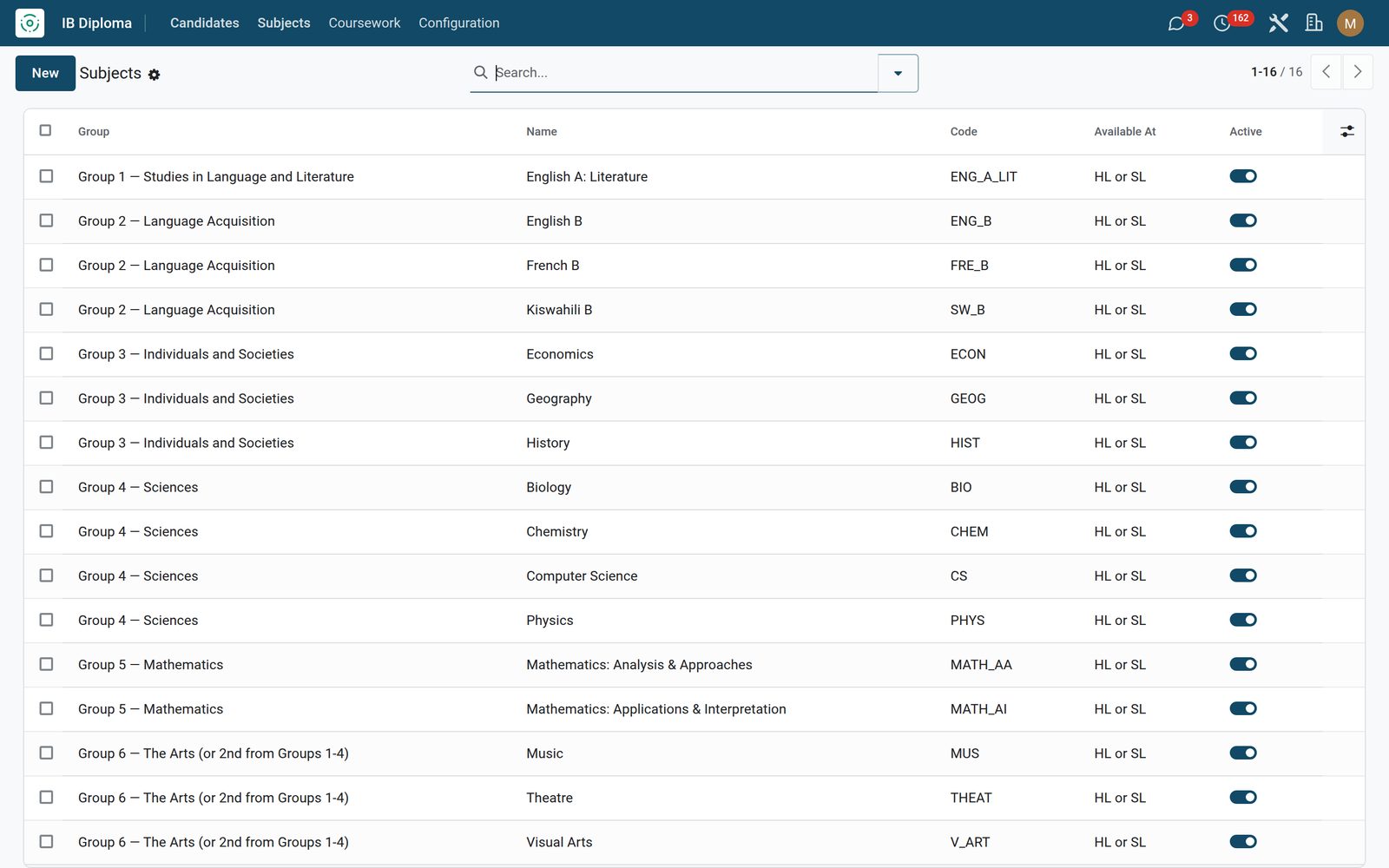Open the user avatar menu
Viewport: 1389px width, 868px height.
(1350, 23)
